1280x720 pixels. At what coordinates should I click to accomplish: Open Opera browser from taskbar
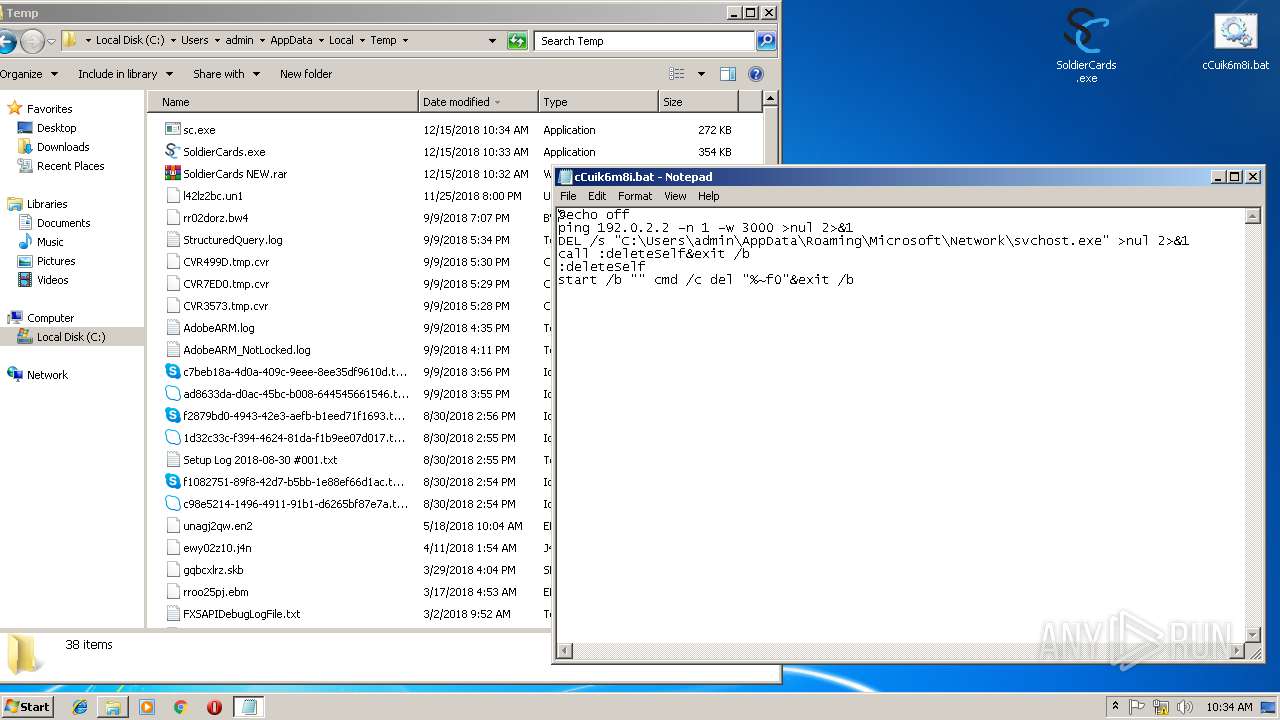pyautogui.click(x=214, y=707)
